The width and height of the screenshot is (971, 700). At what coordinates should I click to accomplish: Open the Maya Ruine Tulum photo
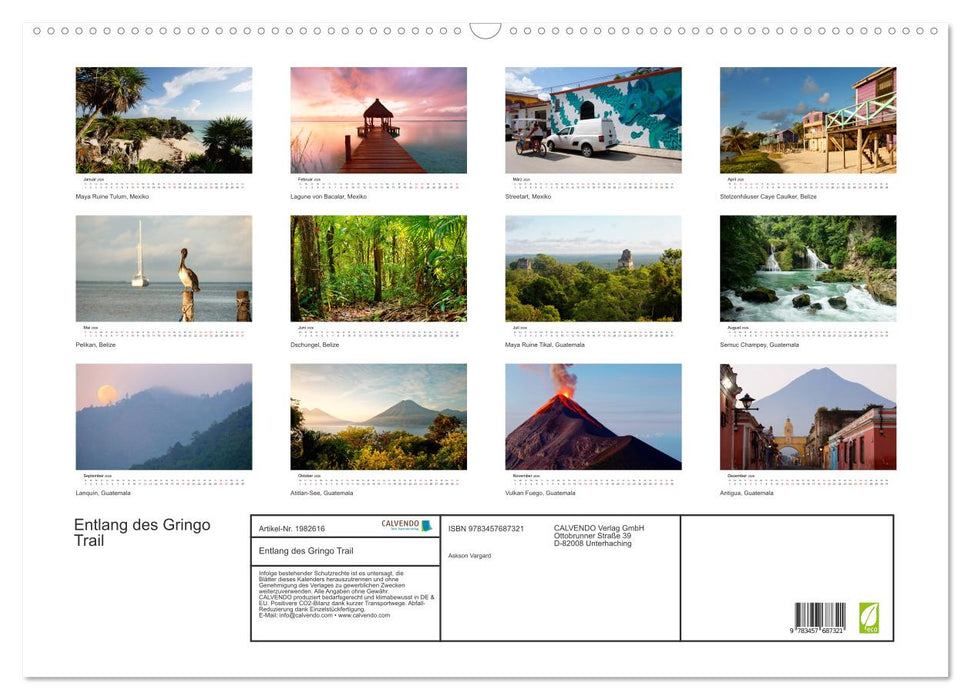pyautogui.click(x=164, y=120)
